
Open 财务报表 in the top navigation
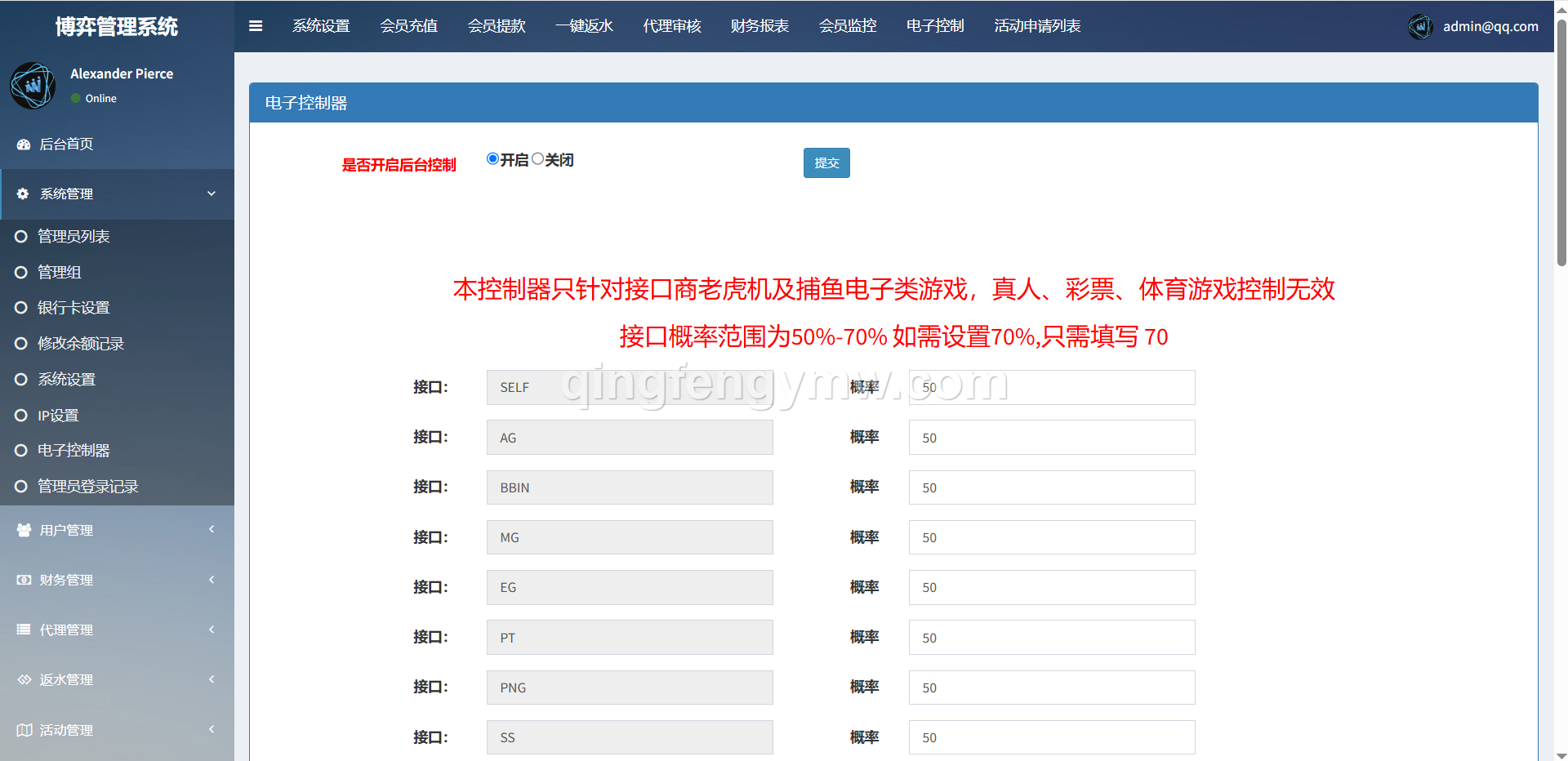point(759,26)
